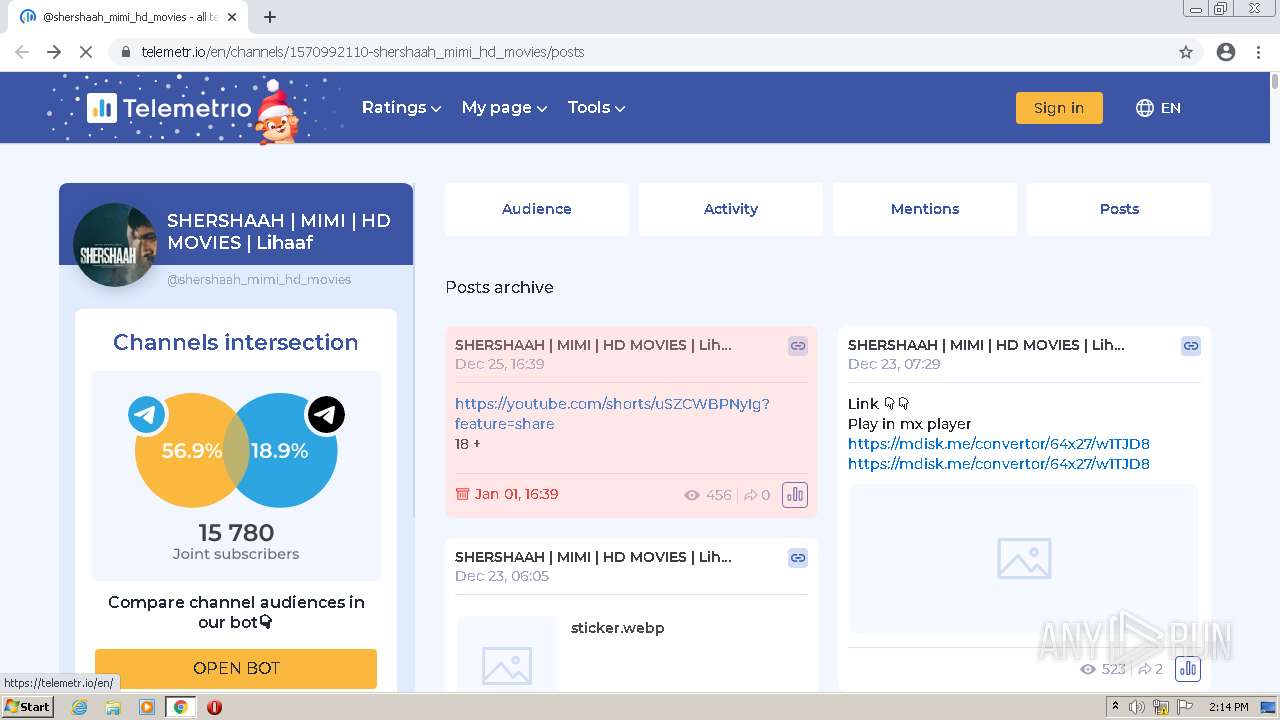Viewport: 1280px width, 720px height.
Task: Click the Telemetrio logo
Action: pos(169,108)
